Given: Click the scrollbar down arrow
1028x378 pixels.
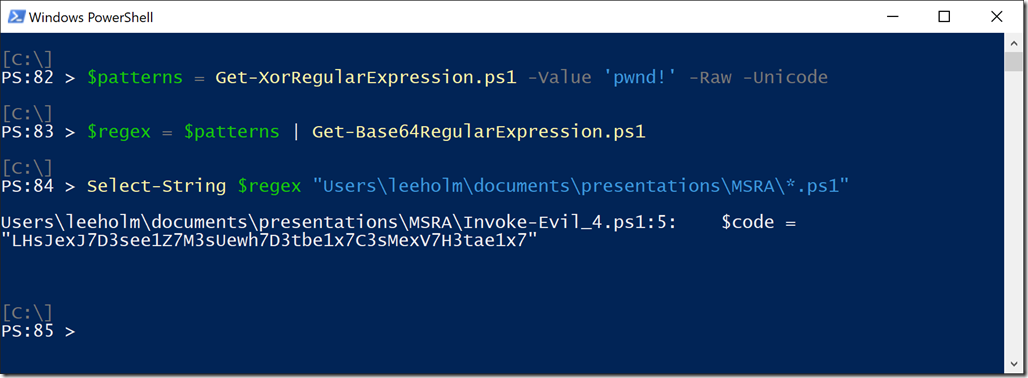Looking at the screenshot, I should pyautogui.click(x=1014, y=364).
